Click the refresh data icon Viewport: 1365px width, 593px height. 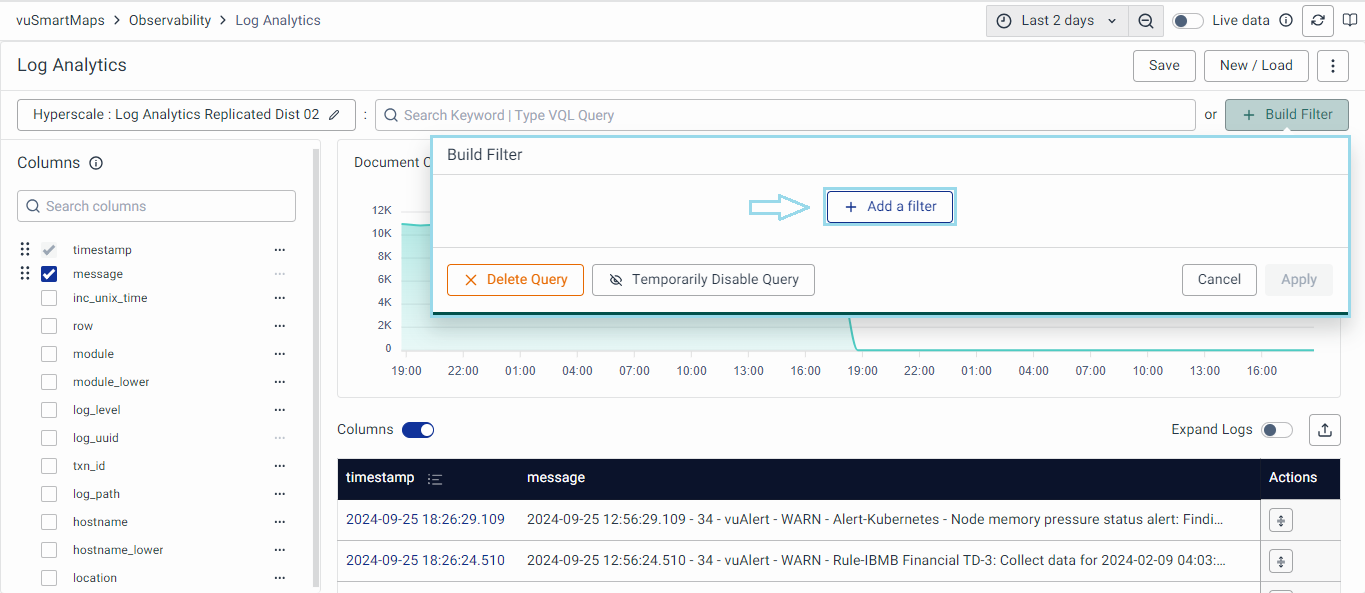click(x=1318, y=20)
